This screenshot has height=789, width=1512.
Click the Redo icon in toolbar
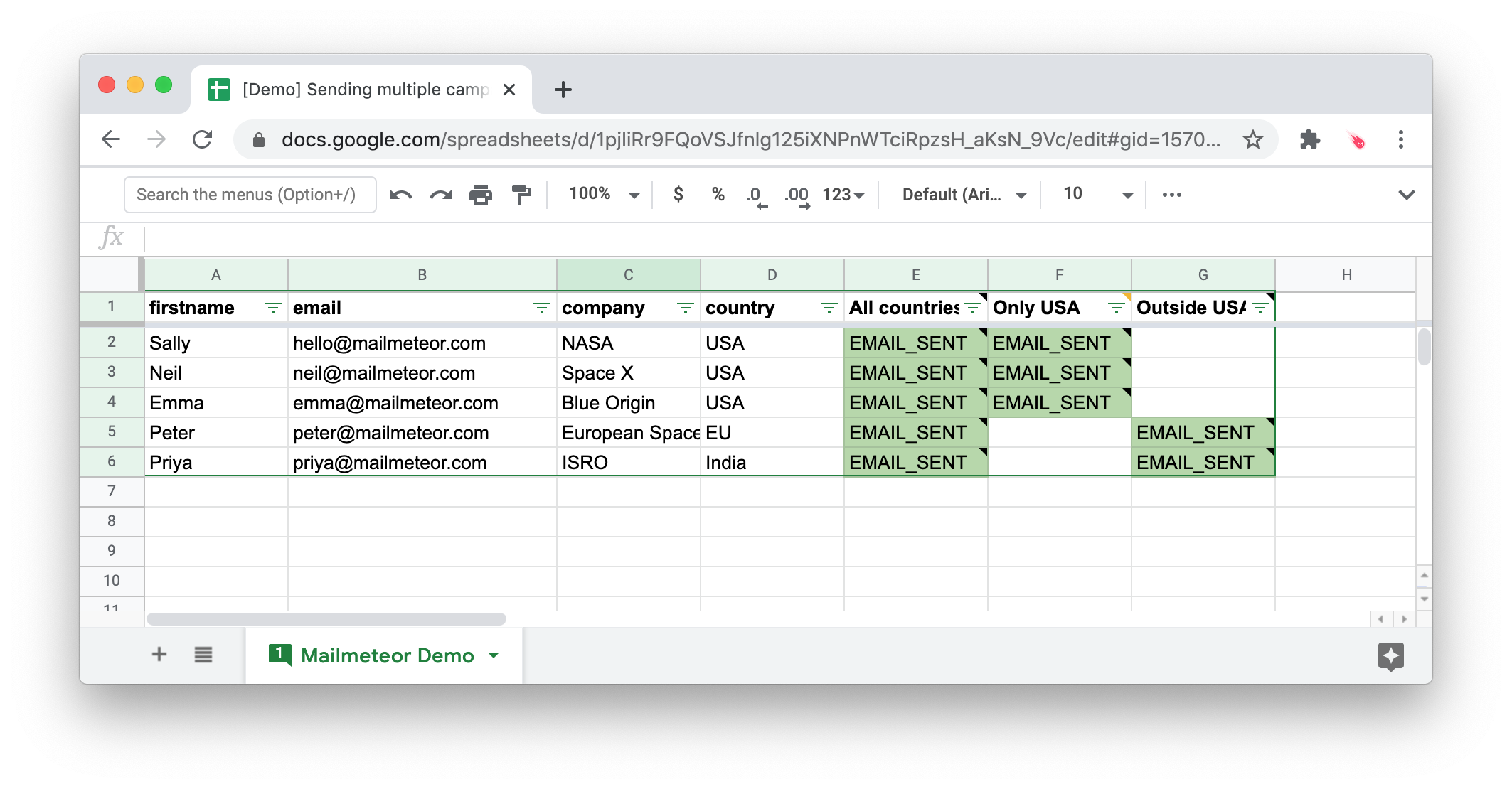coord(441,195)
